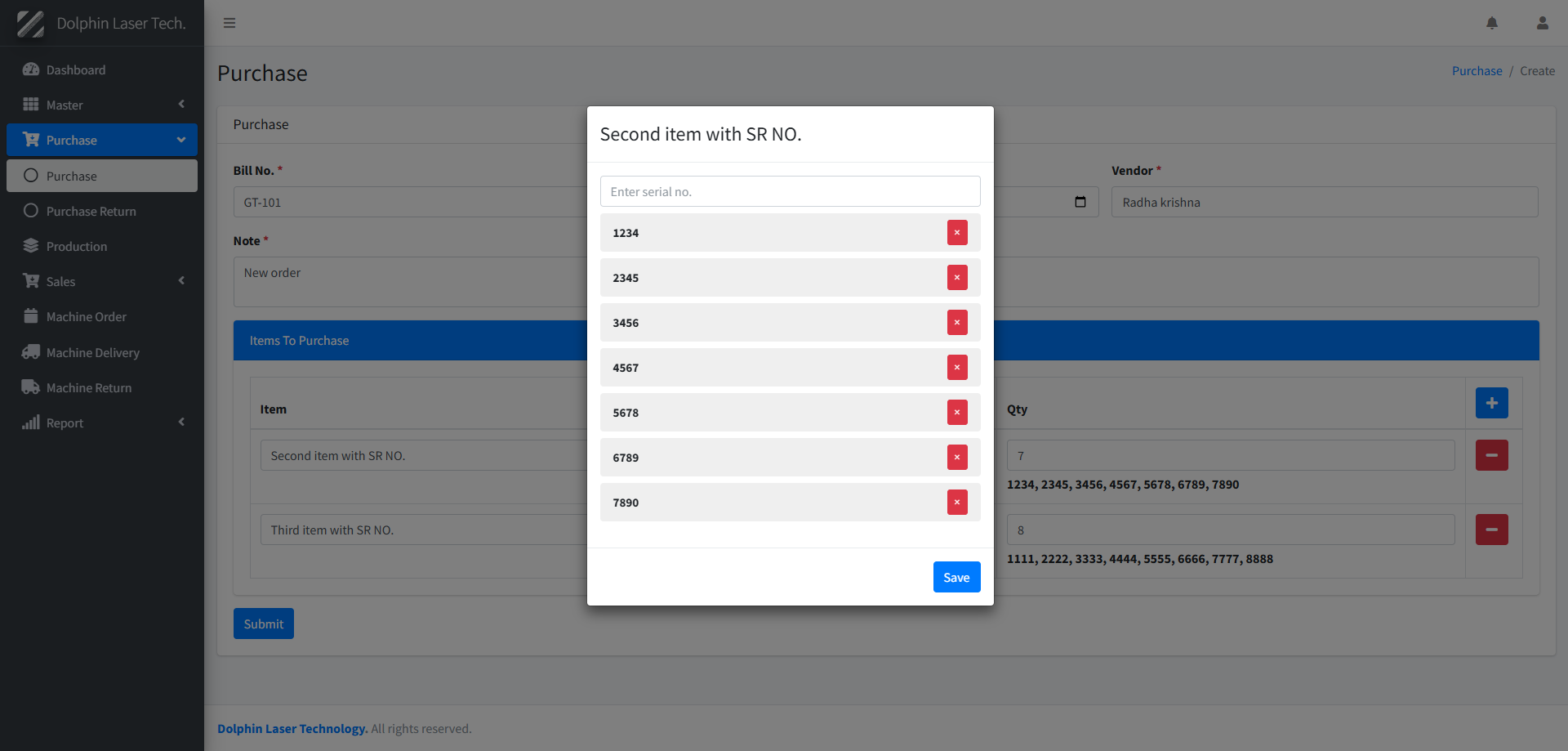
Task: Click the Machine Order icon
Action: tap(31, 316)
